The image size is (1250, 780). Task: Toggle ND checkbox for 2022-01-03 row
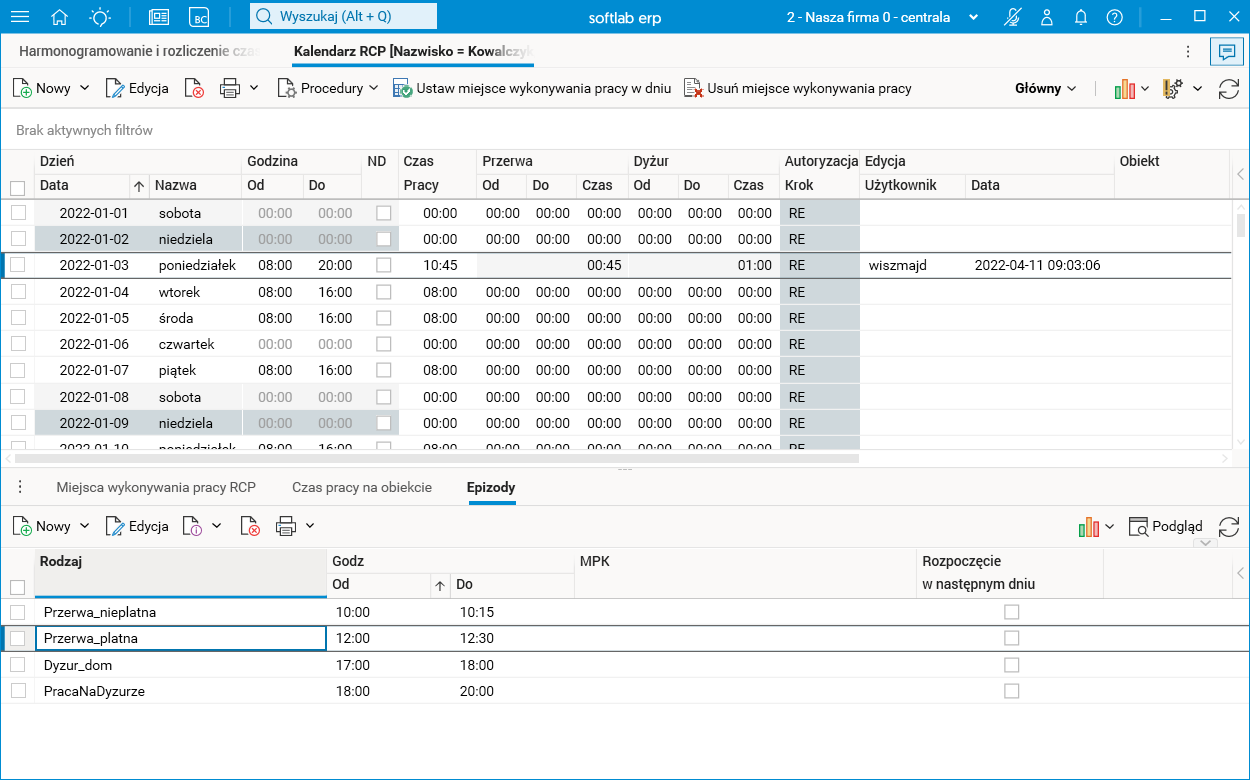[x=383, y=265]
